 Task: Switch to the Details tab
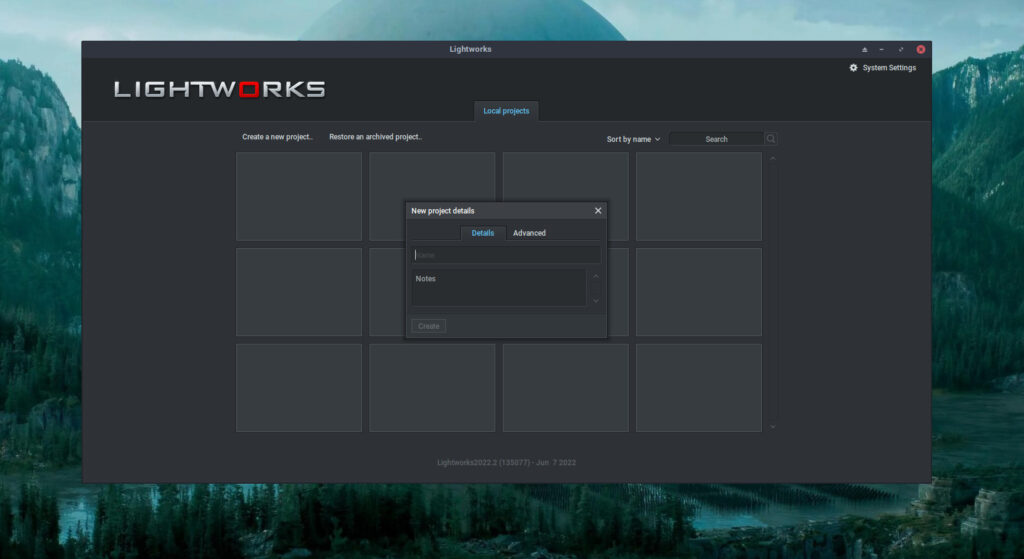tap(483, 233)
